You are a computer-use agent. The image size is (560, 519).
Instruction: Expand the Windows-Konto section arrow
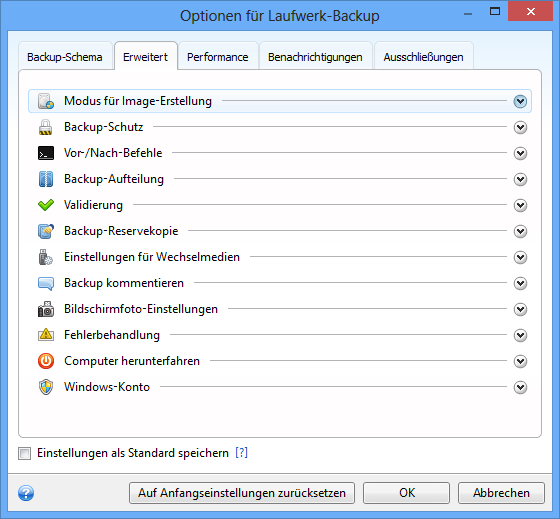click(520, 387)
